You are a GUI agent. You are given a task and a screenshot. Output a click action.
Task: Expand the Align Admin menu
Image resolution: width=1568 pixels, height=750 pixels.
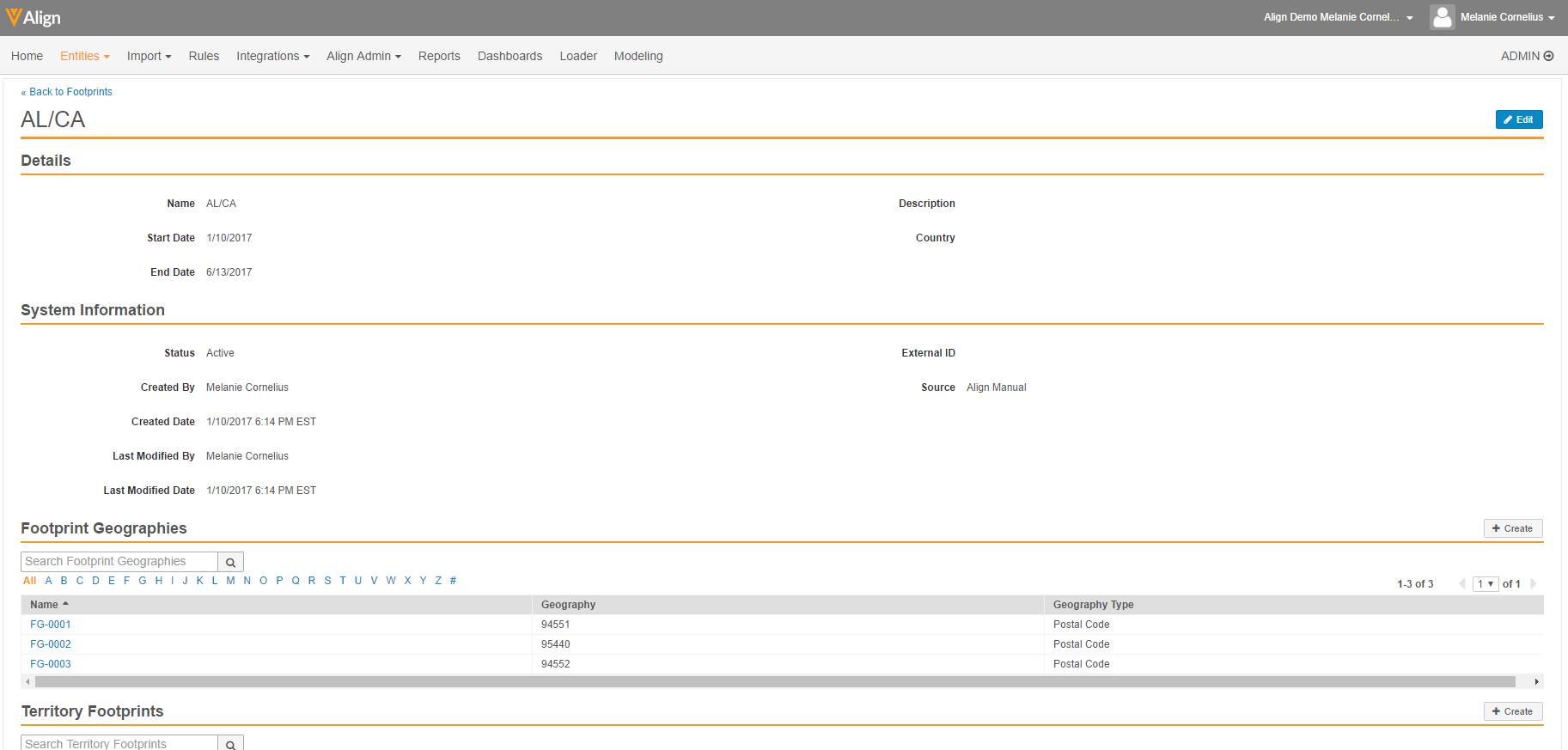[x=363, y=56]
